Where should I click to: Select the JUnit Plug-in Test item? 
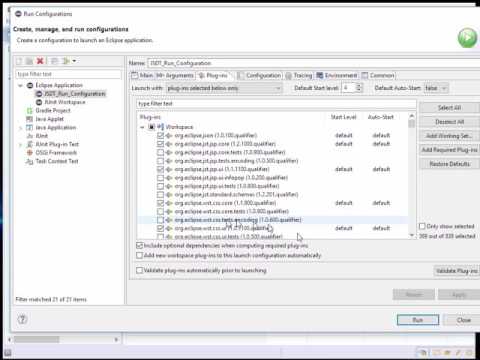tap(57, 144)
